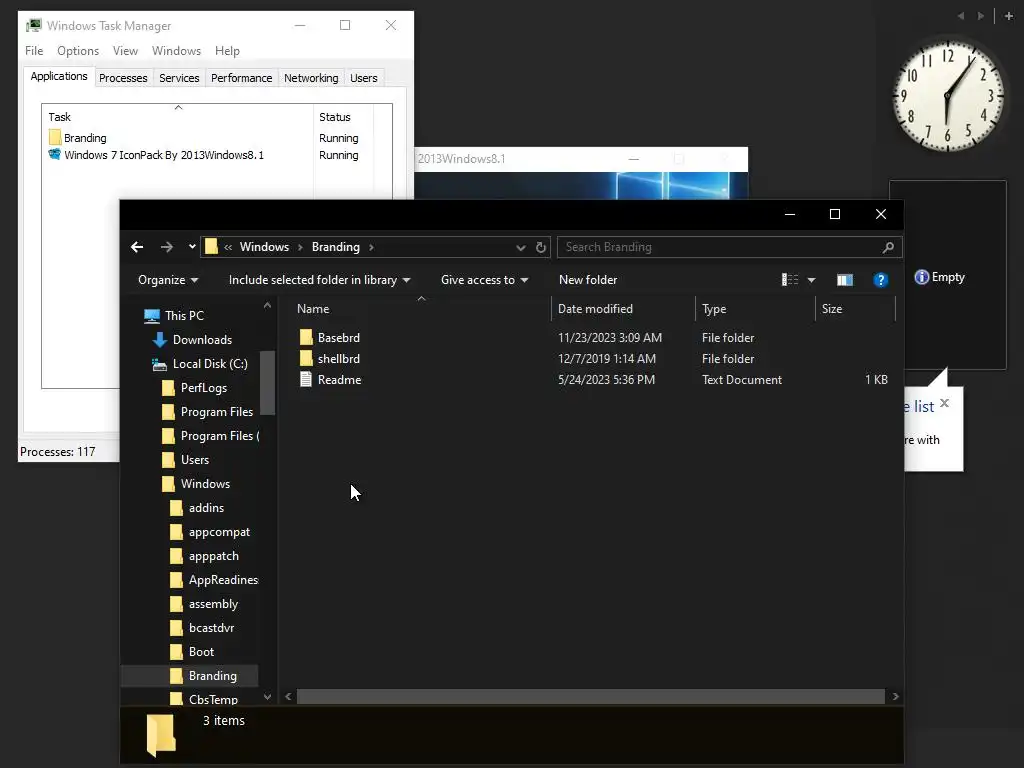Switch to the Networking tab
Image resolution: width=1024 pixels, height=768 pixels.
[x=311, y=78]
